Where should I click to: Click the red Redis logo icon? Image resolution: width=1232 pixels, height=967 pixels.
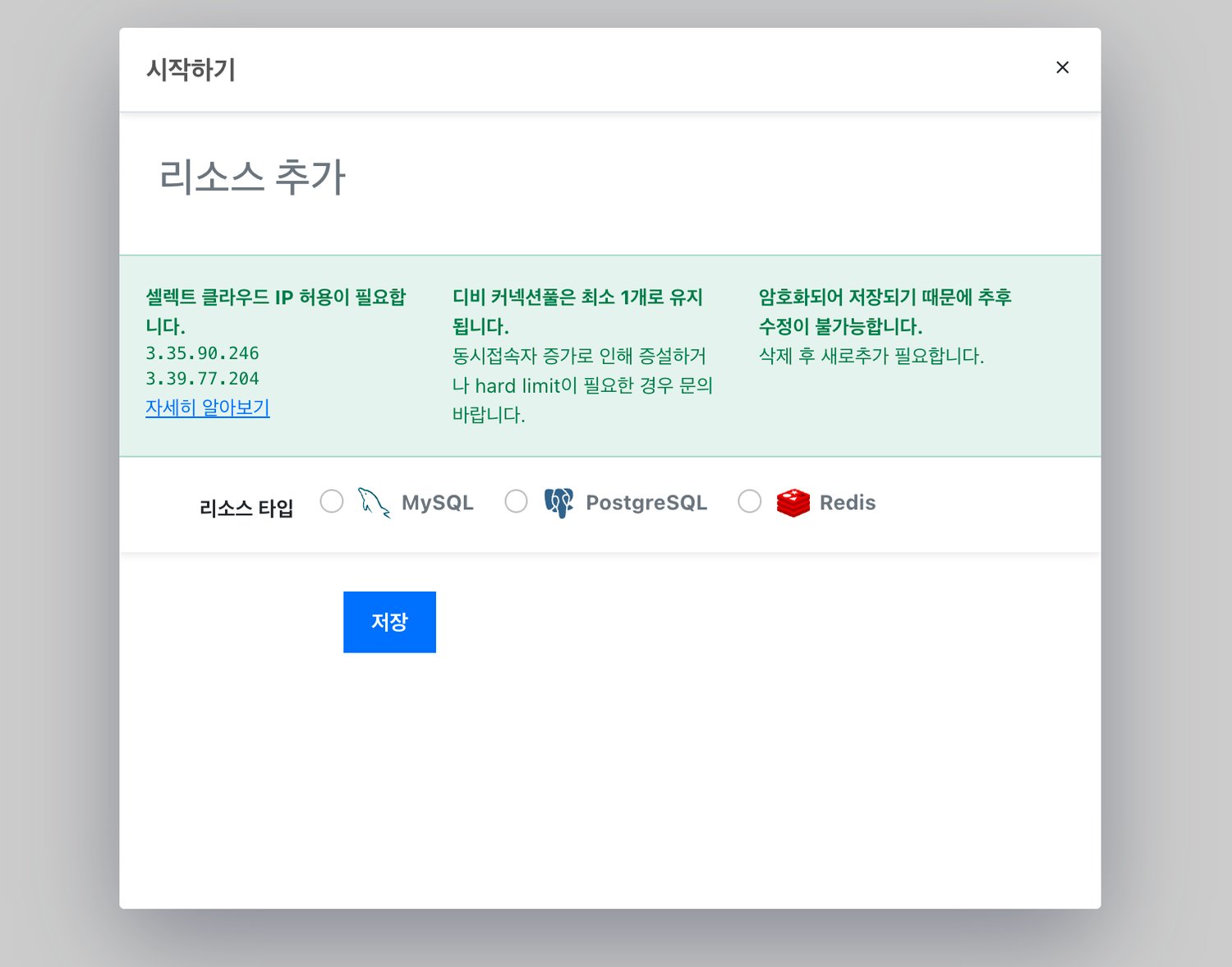click(x=793, y=503)
